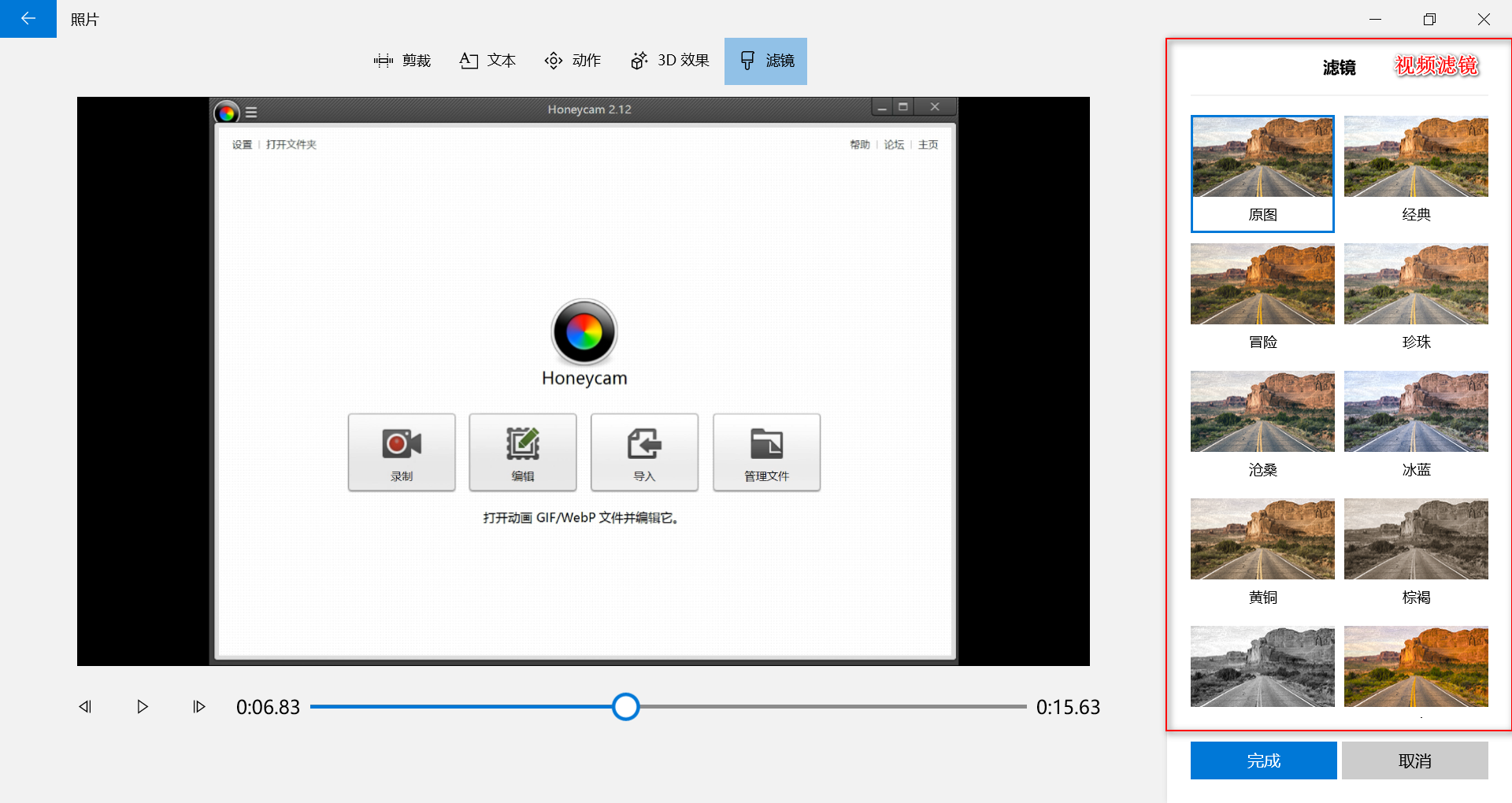Click the 照片 app title text
This screenshot has height=803, width=1512.
84,20
